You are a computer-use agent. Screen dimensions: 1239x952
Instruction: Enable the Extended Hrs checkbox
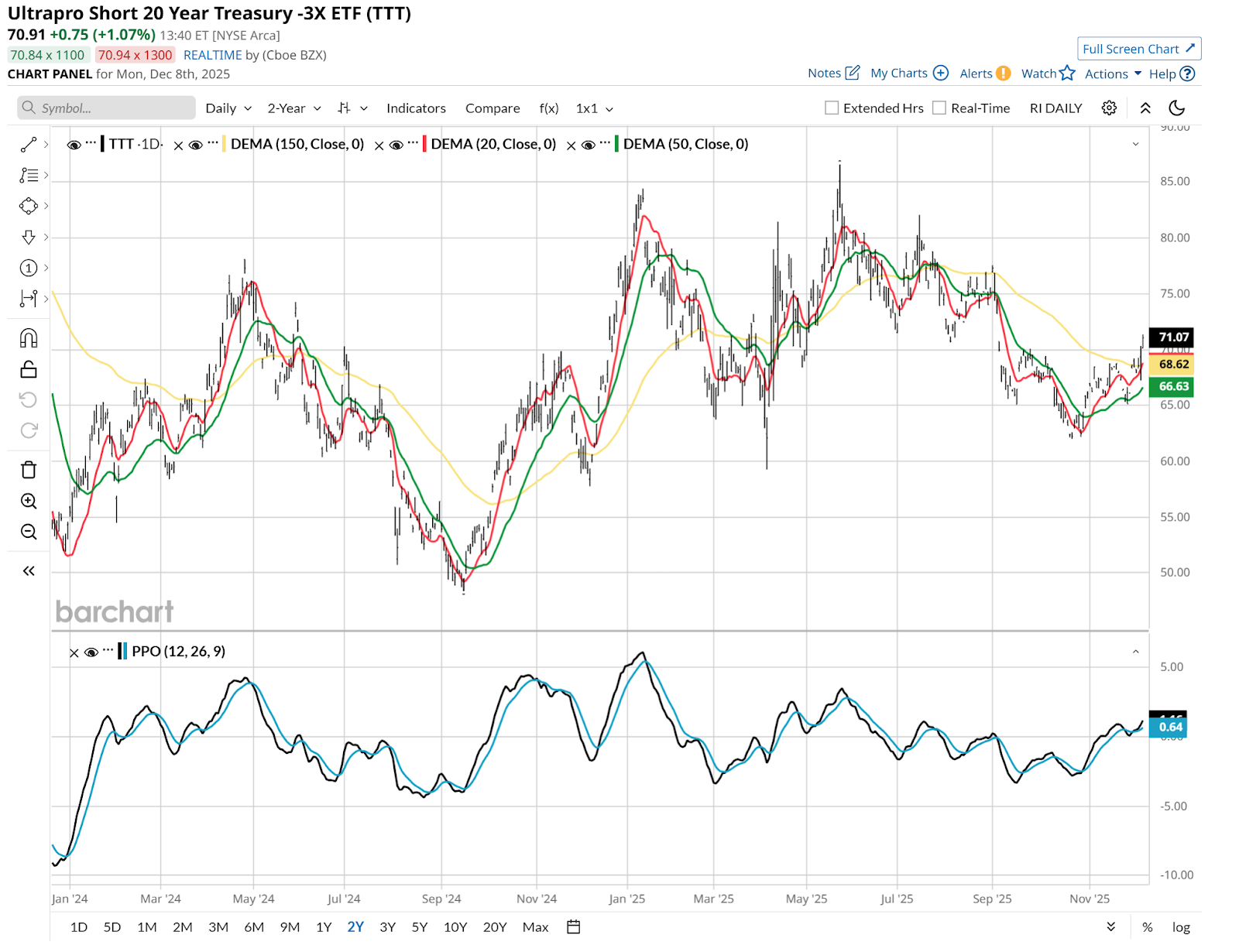pyautogui.click(x=832, y=108)
